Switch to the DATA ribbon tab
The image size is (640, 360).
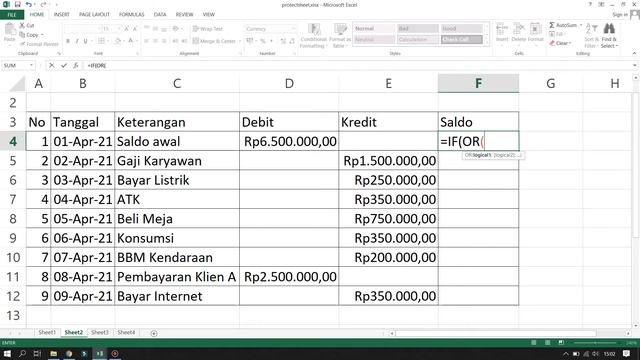click(x=160, y=15)
